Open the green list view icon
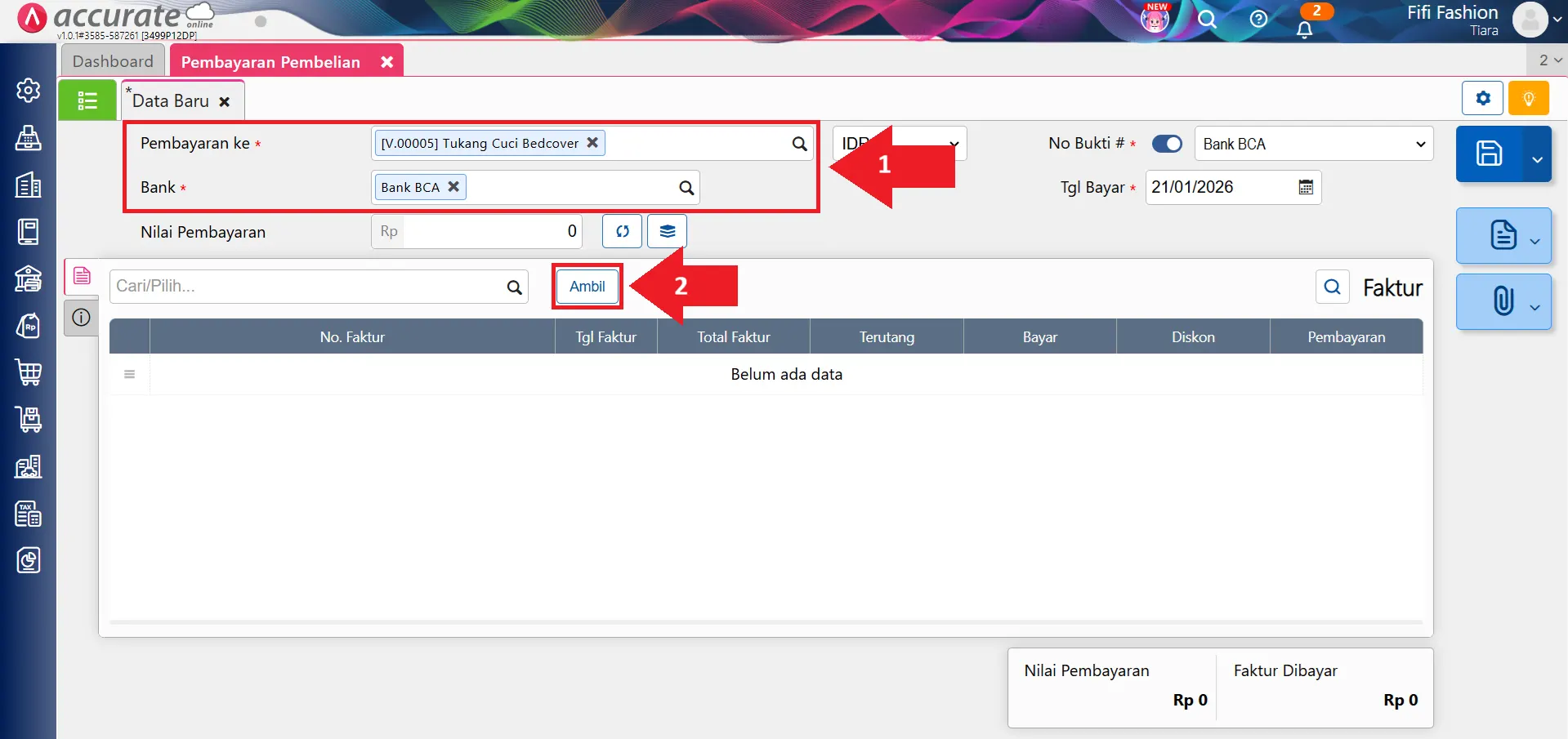Image resolution: width=1568 pixels, height=739 pixels. click(x=87, y=100)
